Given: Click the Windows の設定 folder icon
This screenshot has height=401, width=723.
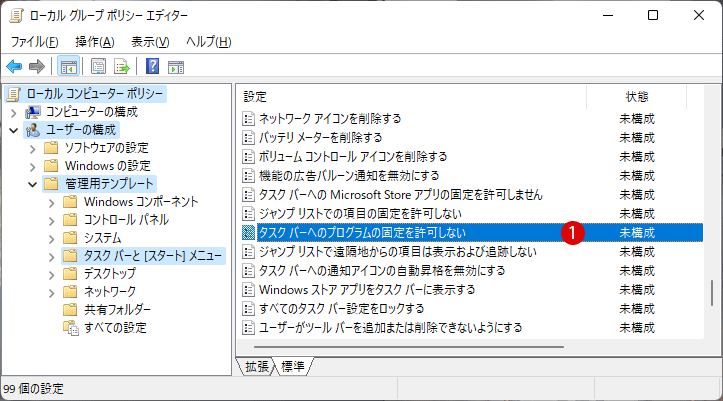Looking at the screenshot, I should (51, 166).
